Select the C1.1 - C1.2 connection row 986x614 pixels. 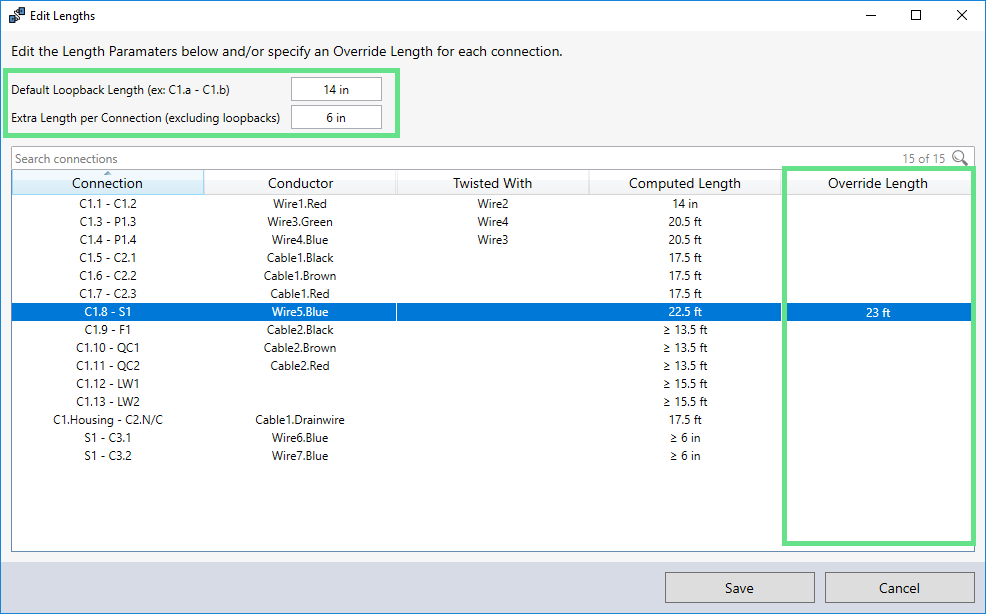(x=107, y=204)
